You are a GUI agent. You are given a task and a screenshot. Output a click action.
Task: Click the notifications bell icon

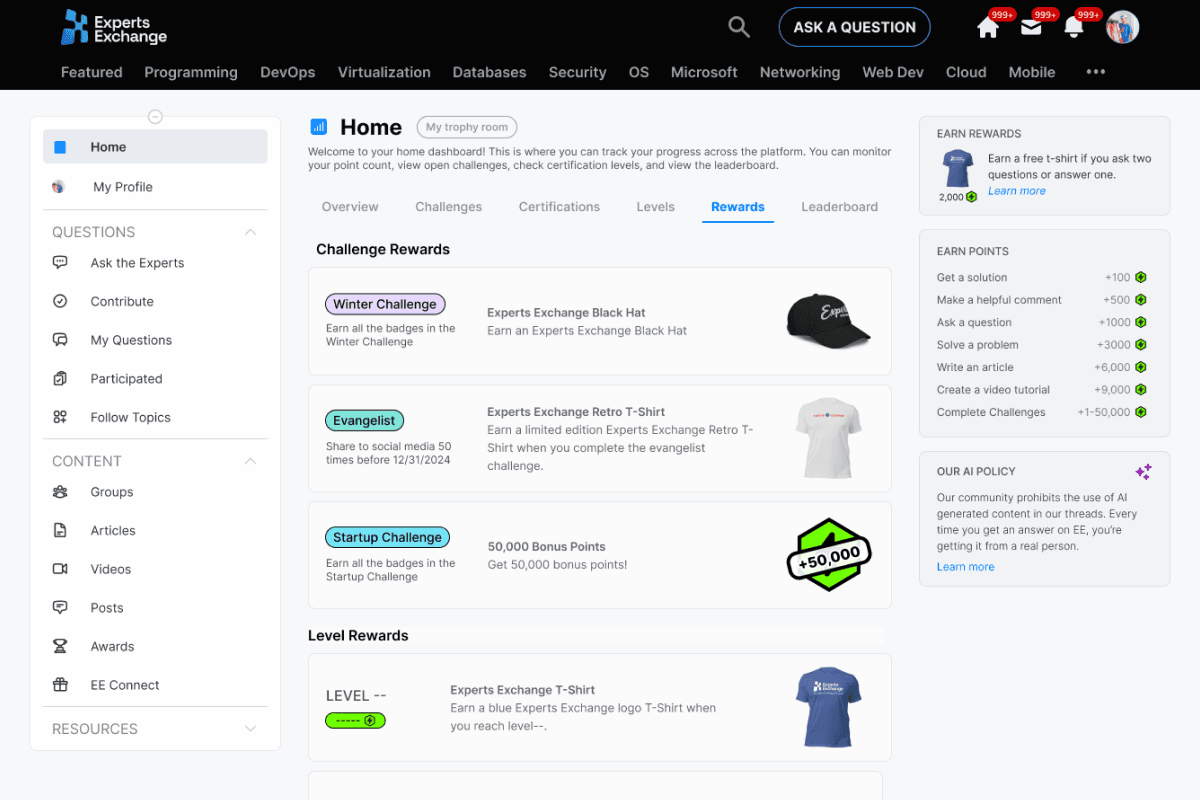pos(1073,27)
